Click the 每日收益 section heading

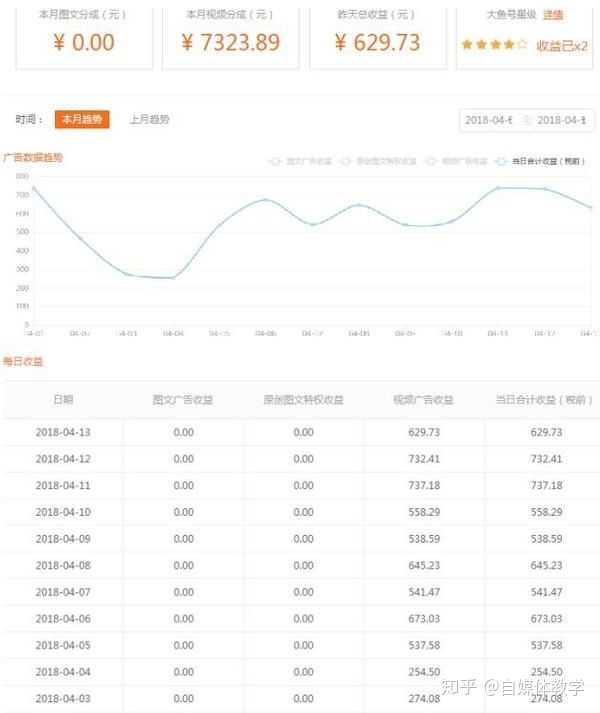click(23, 362)
